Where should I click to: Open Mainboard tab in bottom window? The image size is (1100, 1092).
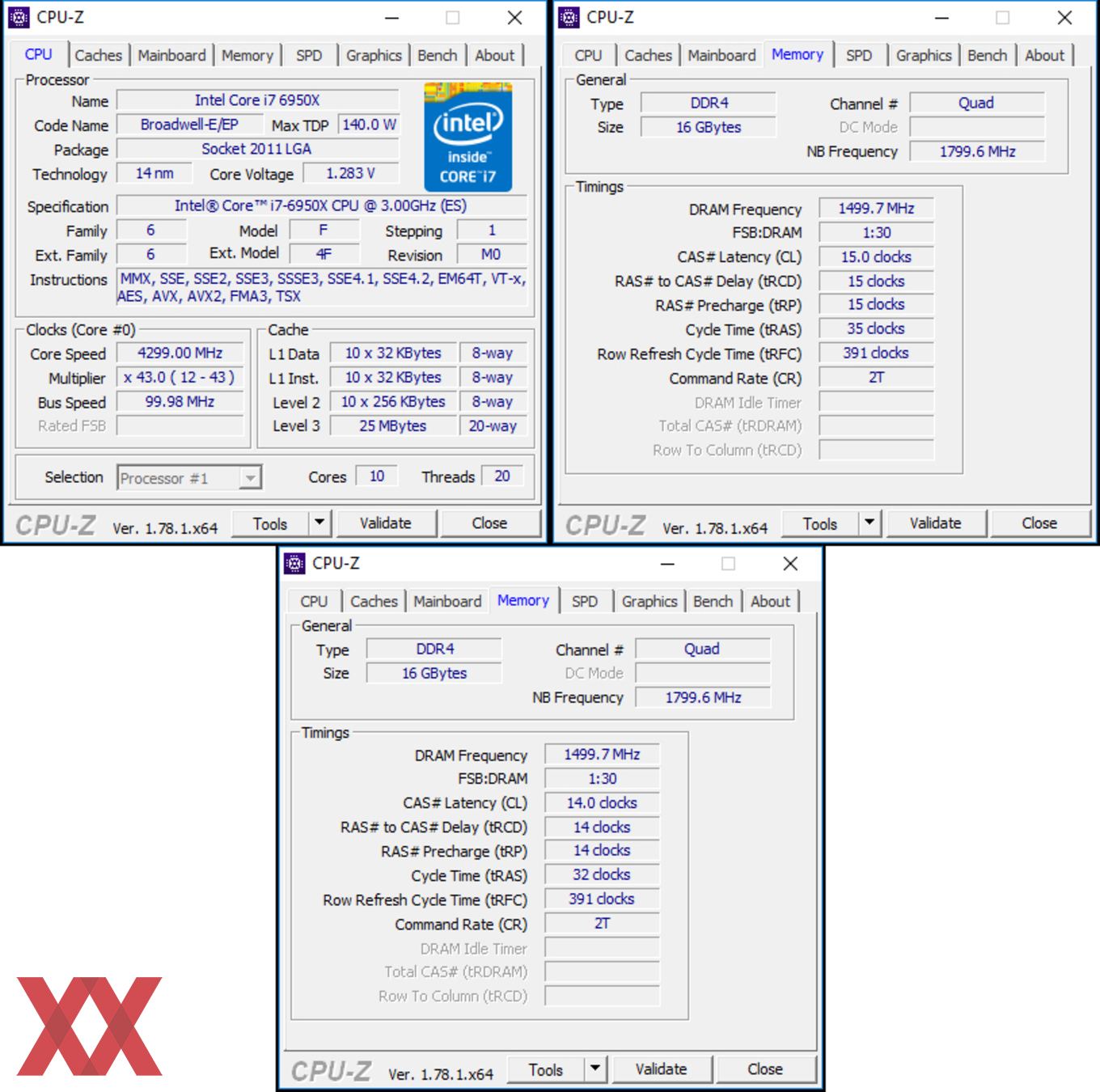pyautogui.click(x=447, y=601)
